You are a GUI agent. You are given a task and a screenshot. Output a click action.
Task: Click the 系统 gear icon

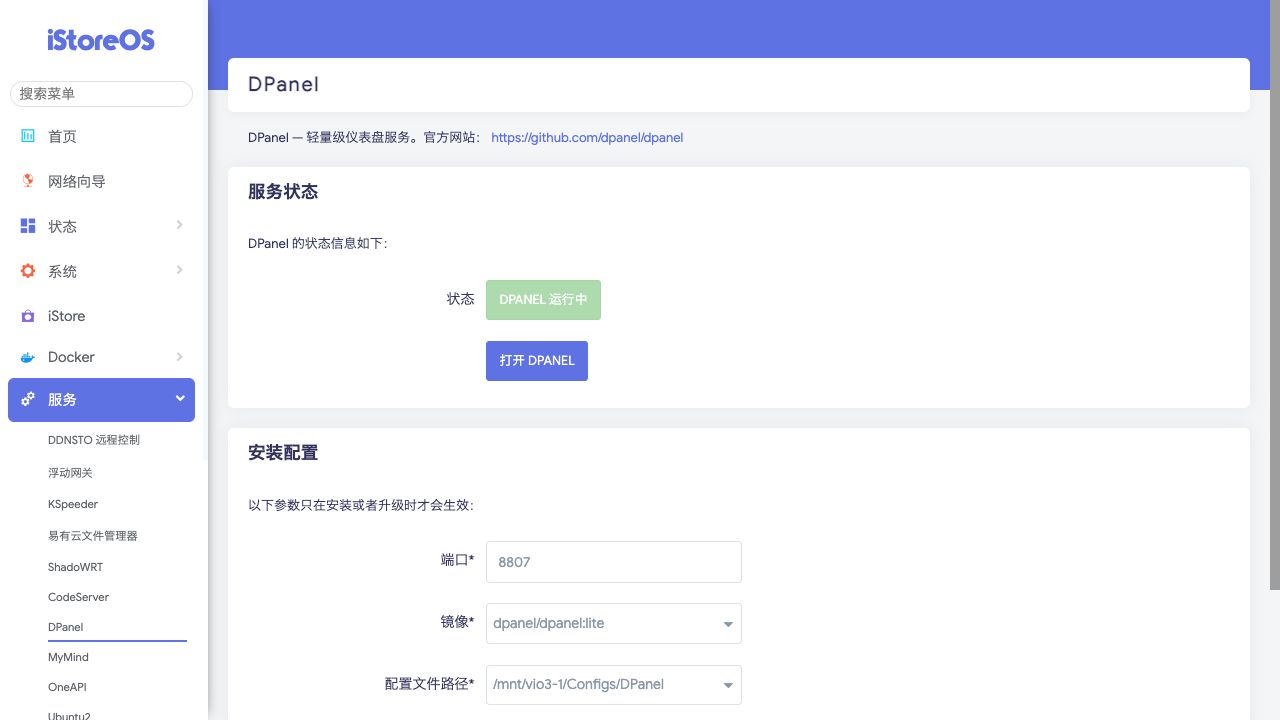tap(28, 271)
